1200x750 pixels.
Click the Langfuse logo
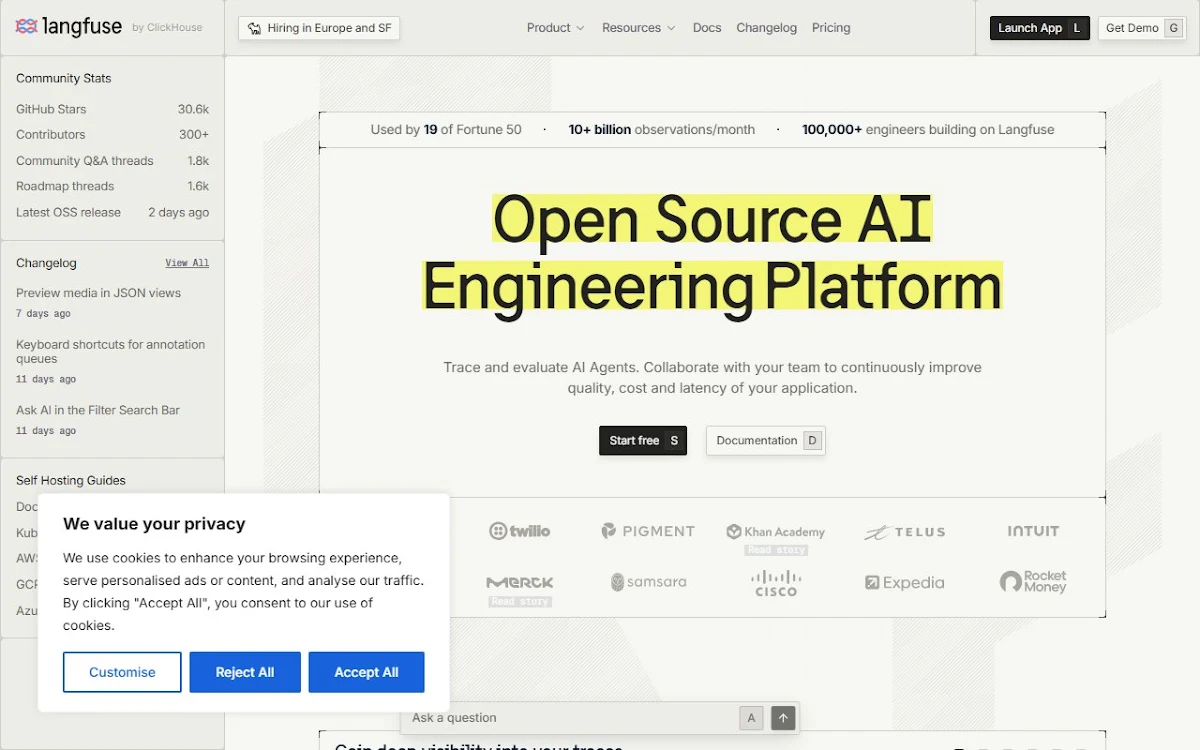click(68, 27)
